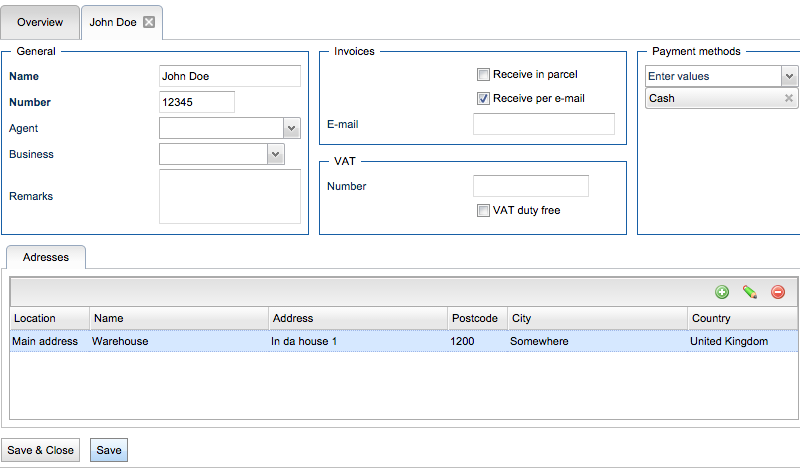800x470 pixels.
Task: Sort addresses by Postcode column header
Action: [476, 318]
